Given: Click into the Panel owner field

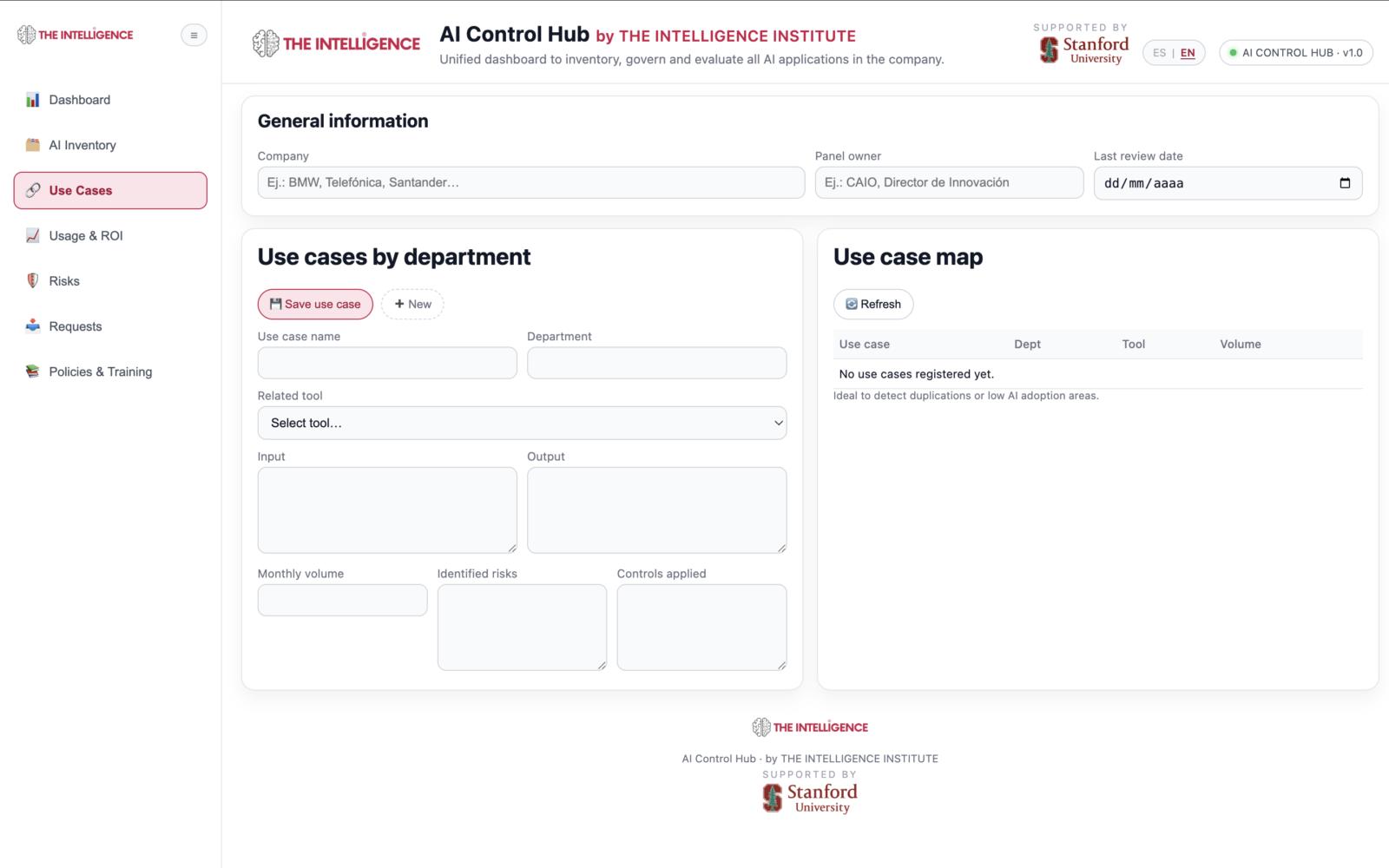Looking at the screenshot, I should (x=948, y=182).
